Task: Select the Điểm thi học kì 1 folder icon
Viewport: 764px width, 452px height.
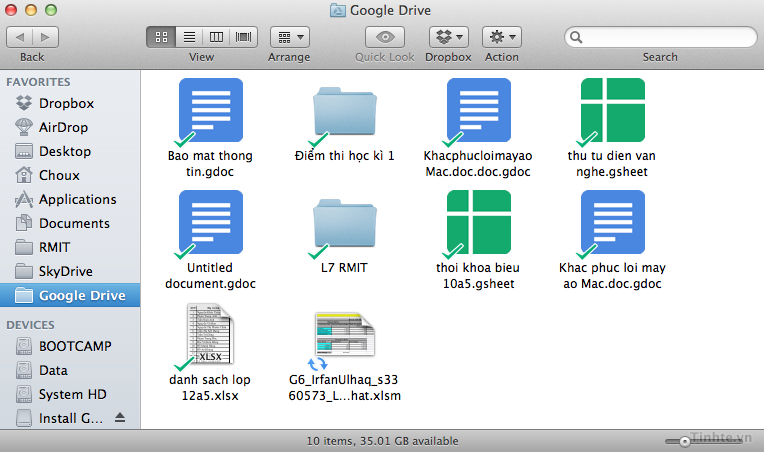Action: pos(344,111)
